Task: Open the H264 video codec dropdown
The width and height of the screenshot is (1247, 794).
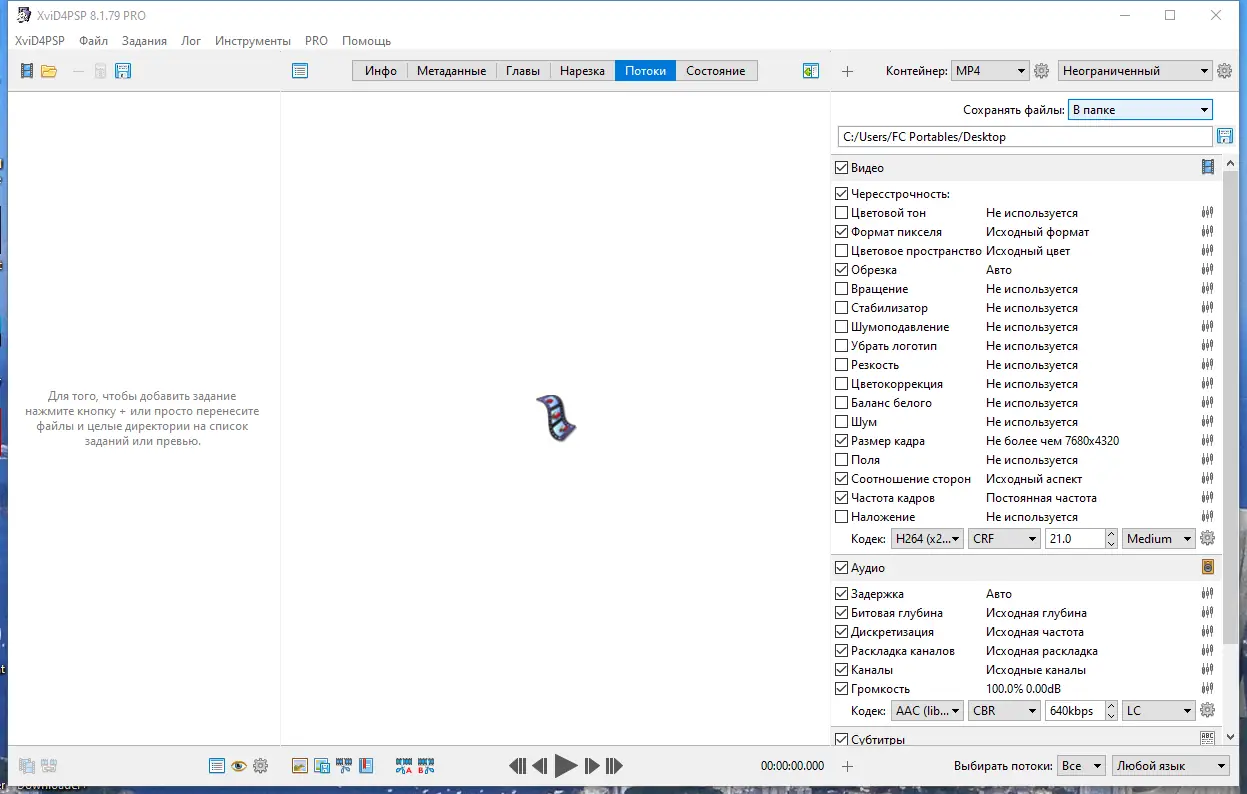Action: [927, 538]
